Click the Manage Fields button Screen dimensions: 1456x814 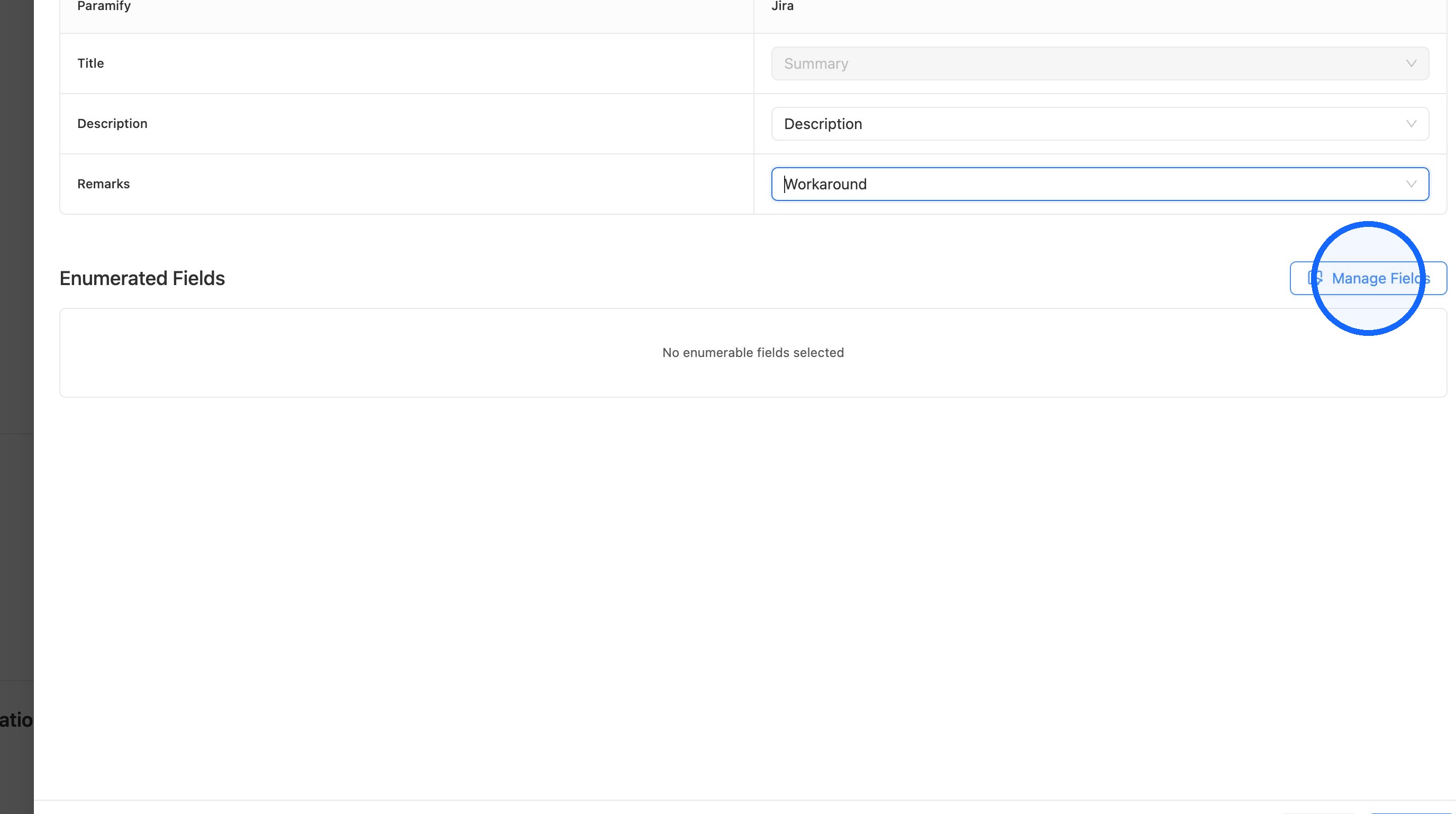click(1368, 278)
